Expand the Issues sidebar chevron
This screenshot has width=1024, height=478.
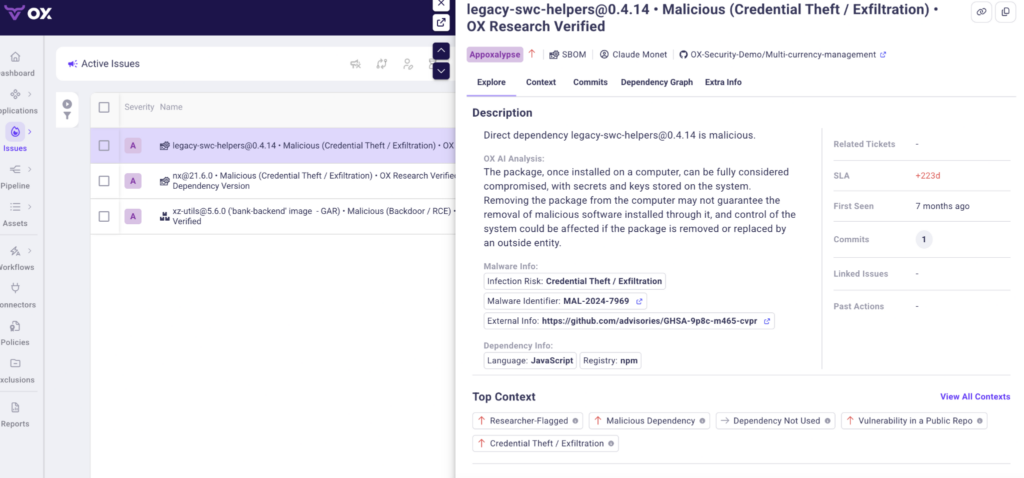(x=30, y=132)
